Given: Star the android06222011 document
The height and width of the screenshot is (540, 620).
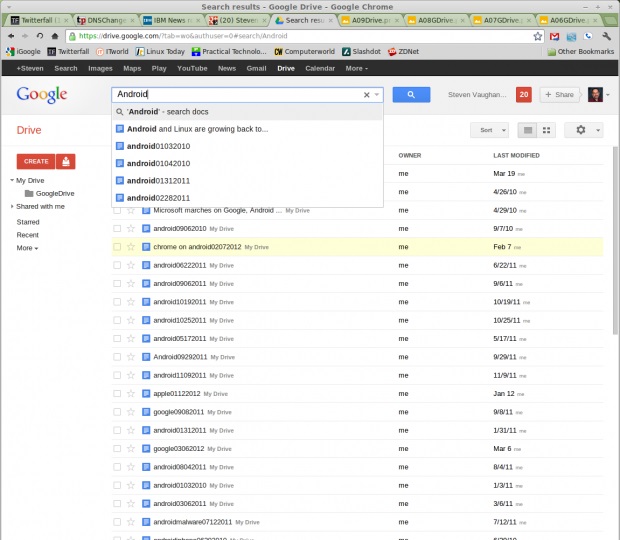Looking at the screenshot, I should [130, 265].
